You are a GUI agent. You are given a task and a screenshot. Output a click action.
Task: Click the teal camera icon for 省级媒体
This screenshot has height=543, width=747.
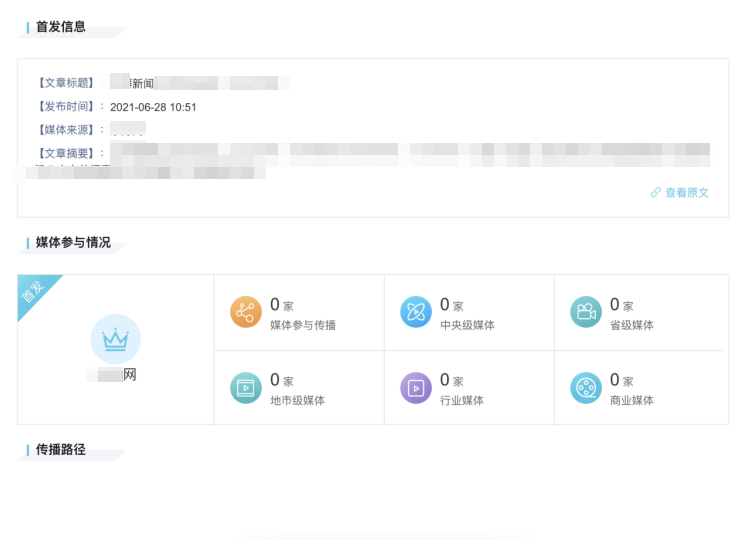coord(585,312)
